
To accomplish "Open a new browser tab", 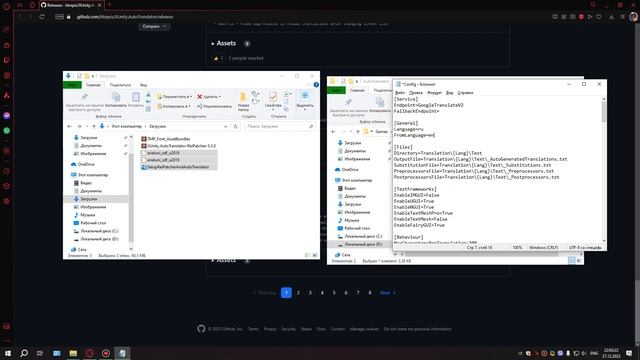I will pos(109,5).
